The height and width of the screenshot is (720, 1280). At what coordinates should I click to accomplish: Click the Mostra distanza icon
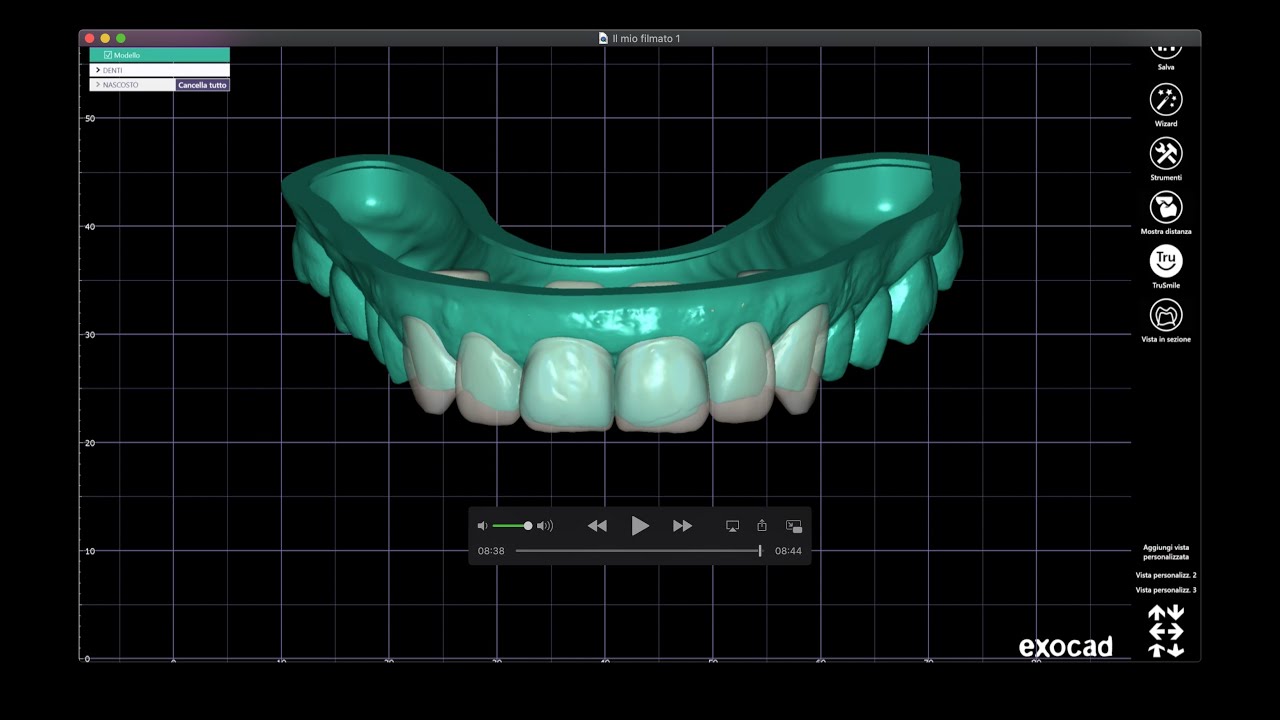[x=1166, y=207]
